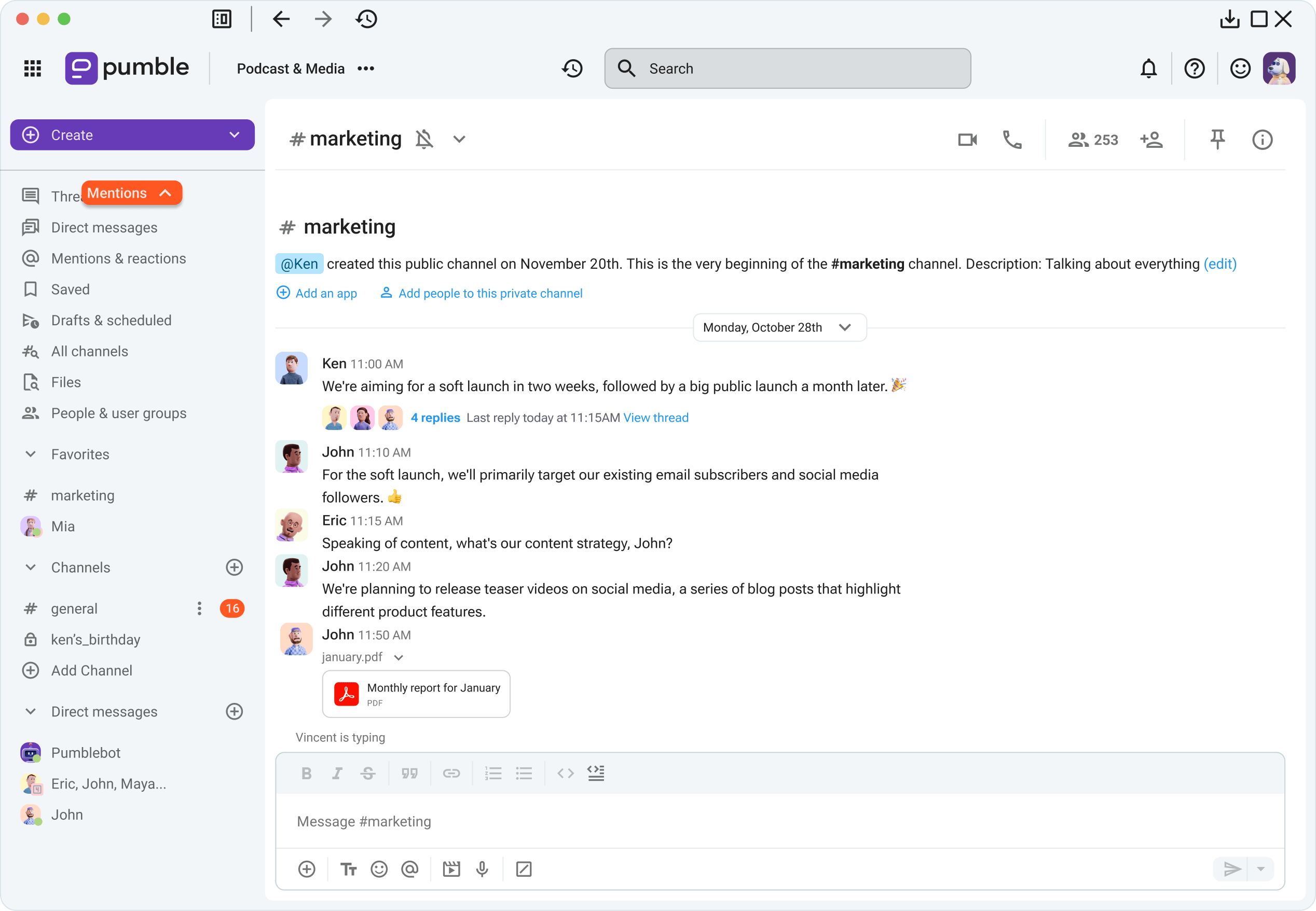Unmute notifications for the marketing channel

(x=425, y=139)
